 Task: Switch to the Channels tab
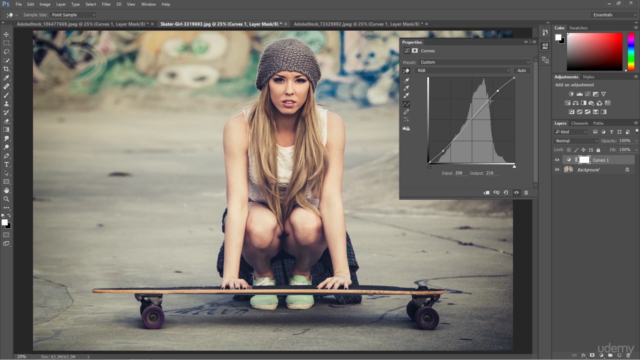coord(579,123)
